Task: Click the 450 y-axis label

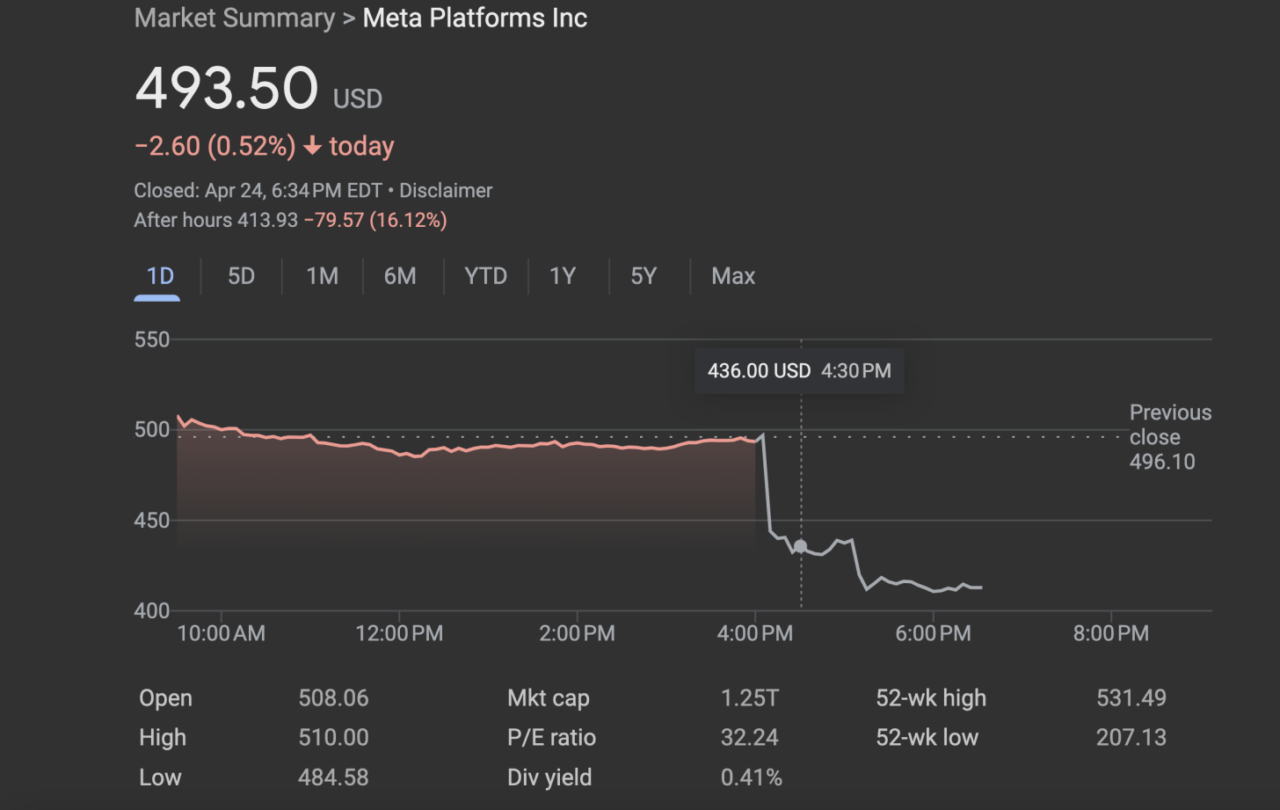Action: coord(152,521)
